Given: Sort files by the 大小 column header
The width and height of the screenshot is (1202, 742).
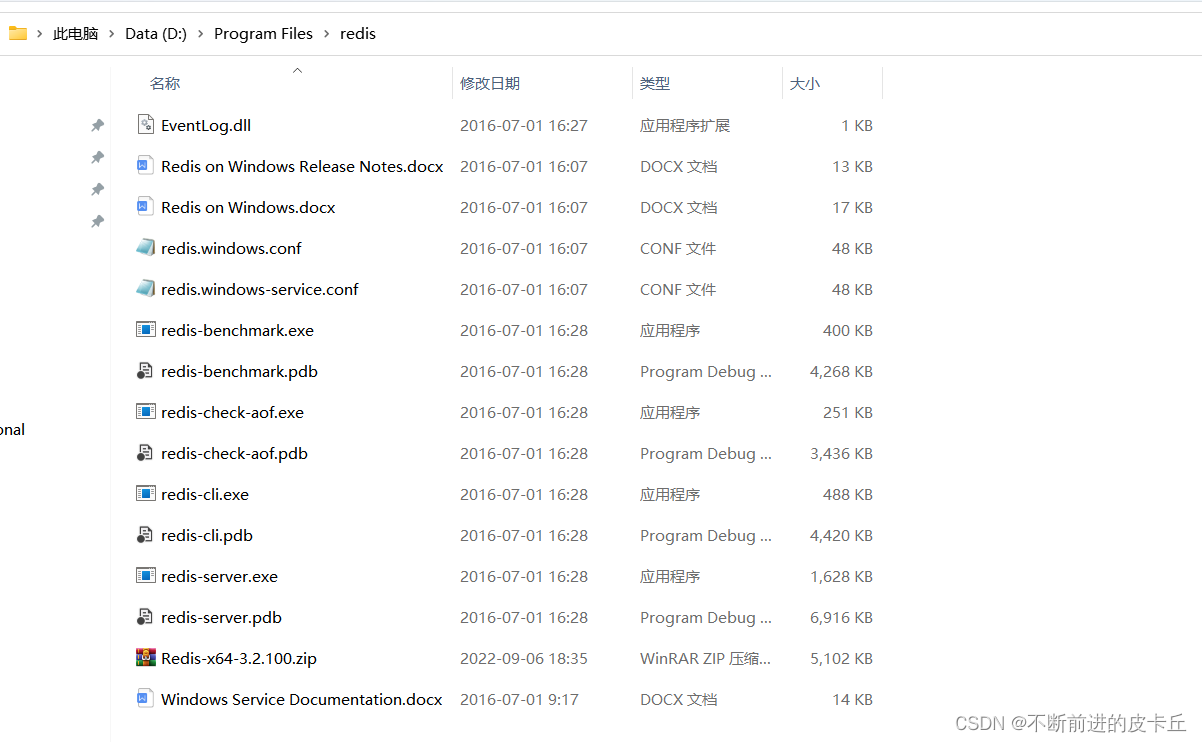Looking at the screenshot, I should coord(805,84).
